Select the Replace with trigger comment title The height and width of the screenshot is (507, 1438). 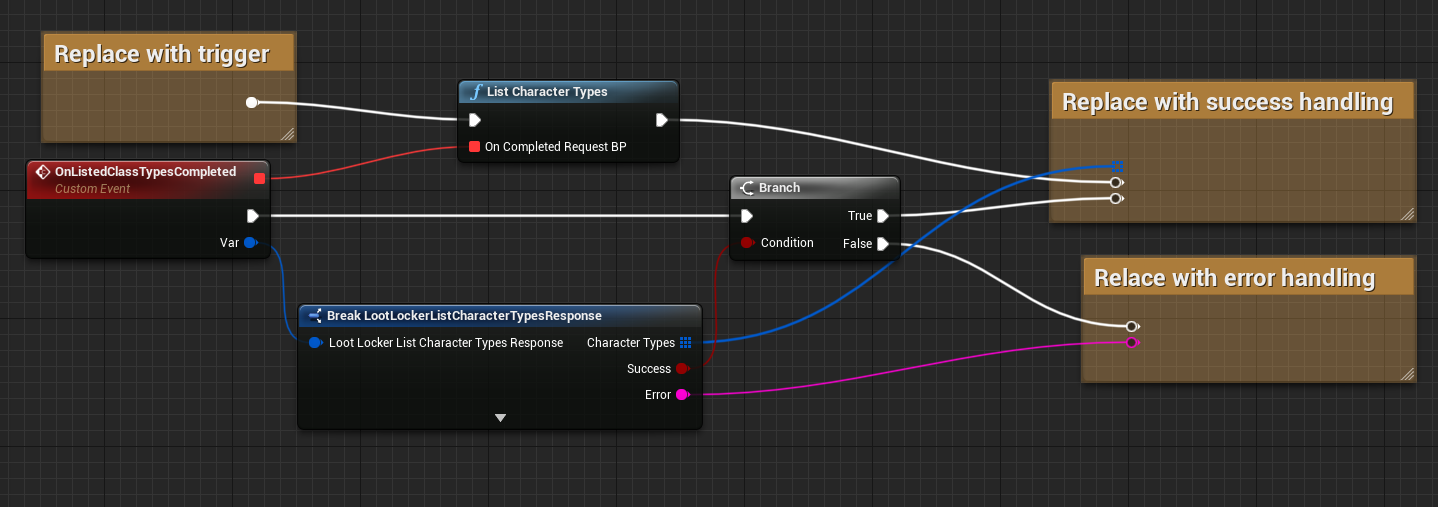[162, 54]
